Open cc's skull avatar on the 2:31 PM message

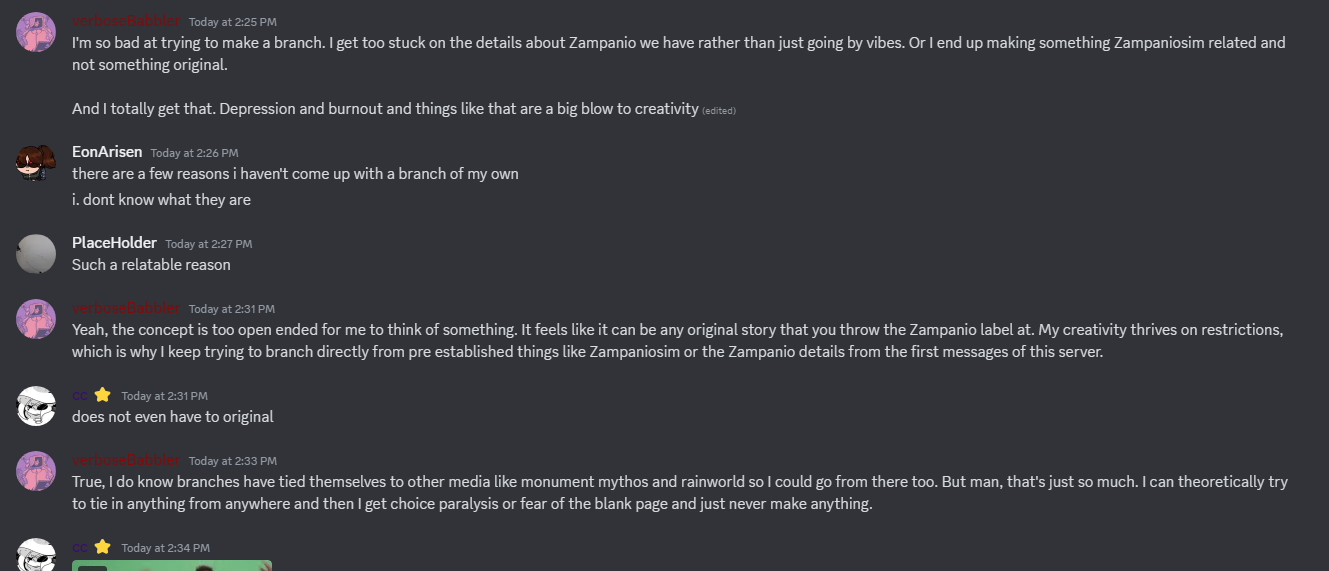point(36,406)
